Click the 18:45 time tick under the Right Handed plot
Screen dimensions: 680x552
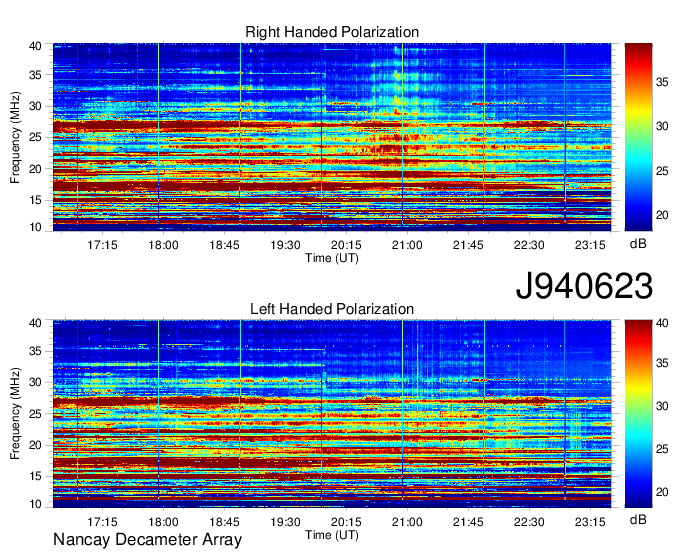pyautogui.click(x=224, y=245)
